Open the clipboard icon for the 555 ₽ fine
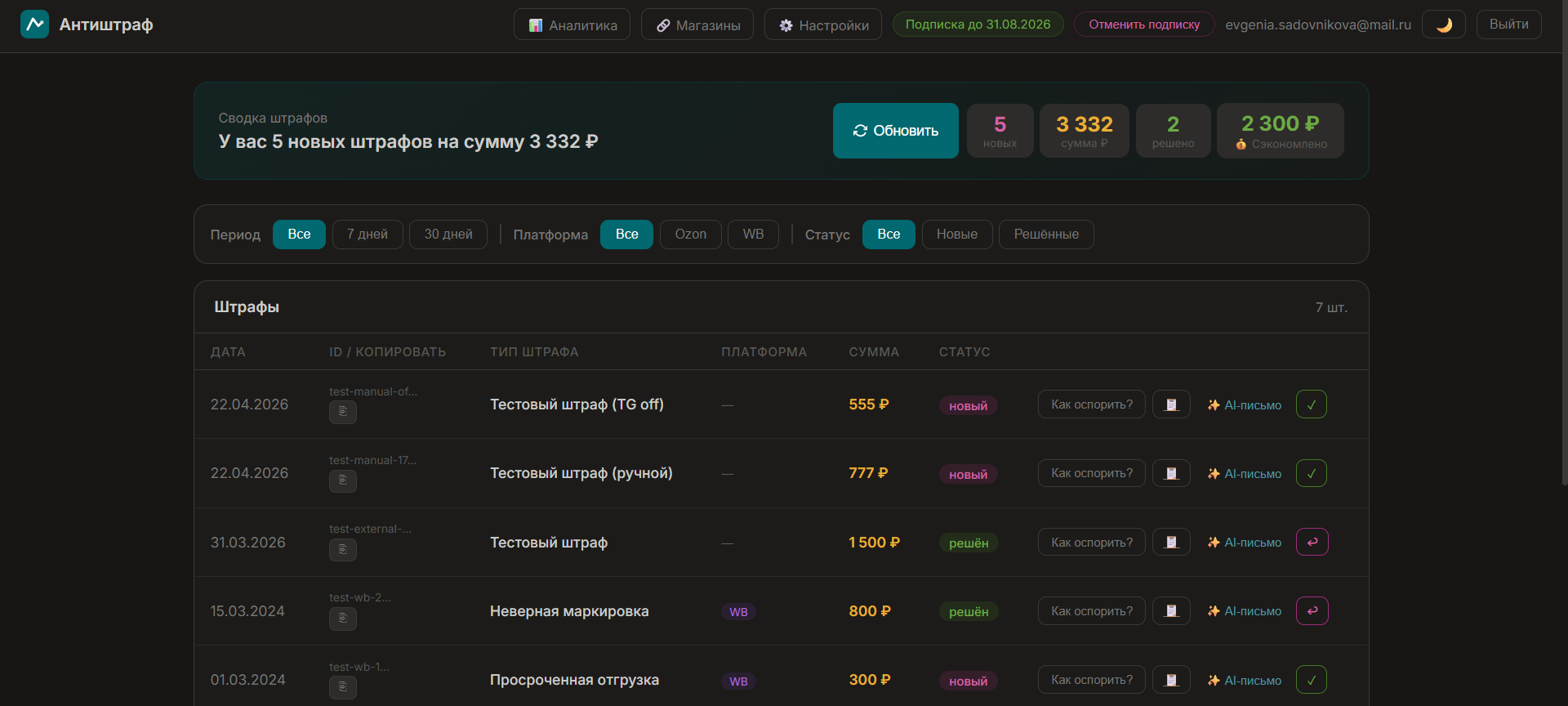1568x706 pixels. tap(1171, 404)
